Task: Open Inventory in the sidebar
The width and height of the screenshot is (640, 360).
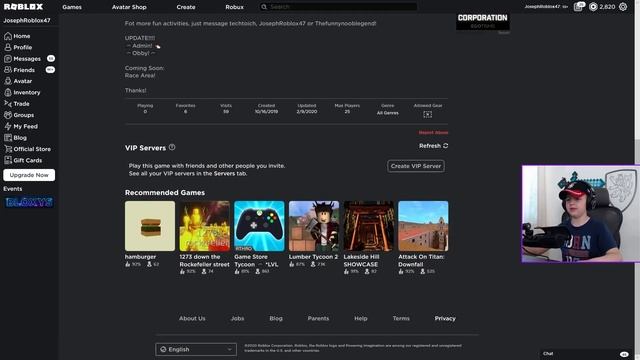Action: (x=22, y=93)
